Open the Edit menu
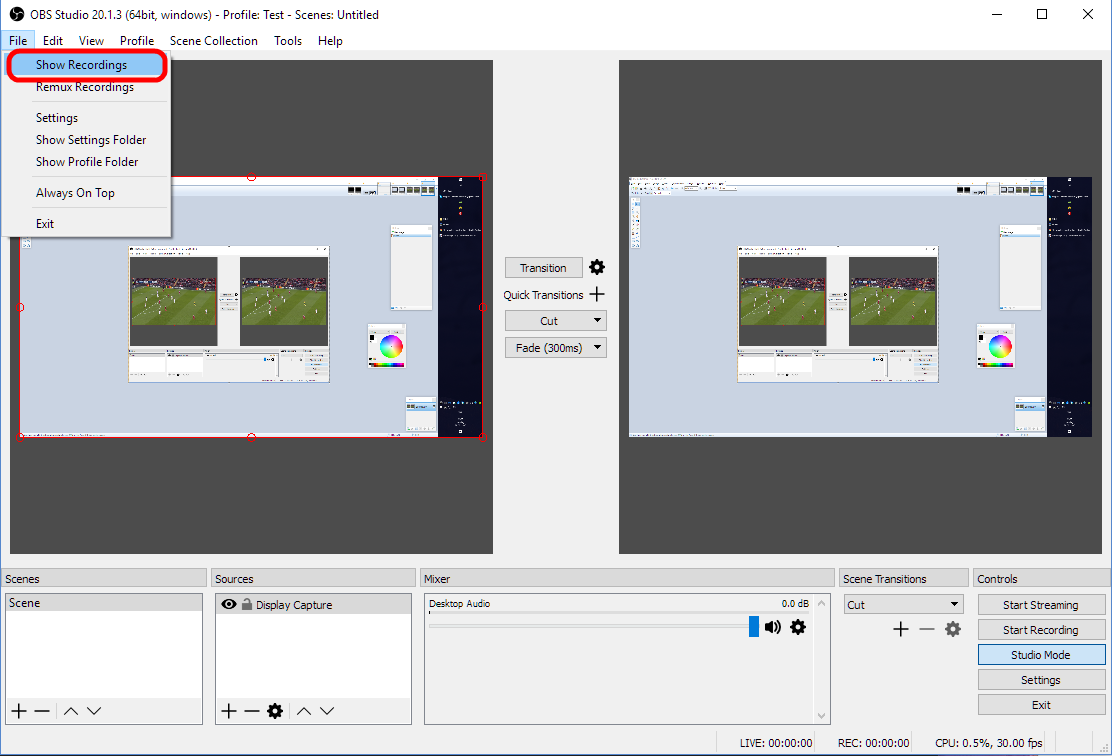Image resolution: width=1112 pixels, height=756 pixels. (x=52, y=41)
